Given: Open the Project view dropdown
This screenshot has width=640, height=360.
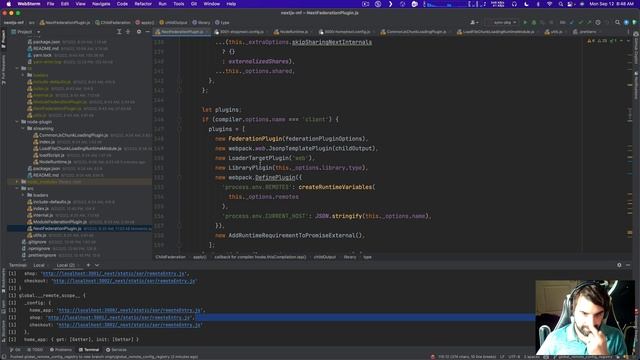Looking at the screenshot, I should 38,31.
